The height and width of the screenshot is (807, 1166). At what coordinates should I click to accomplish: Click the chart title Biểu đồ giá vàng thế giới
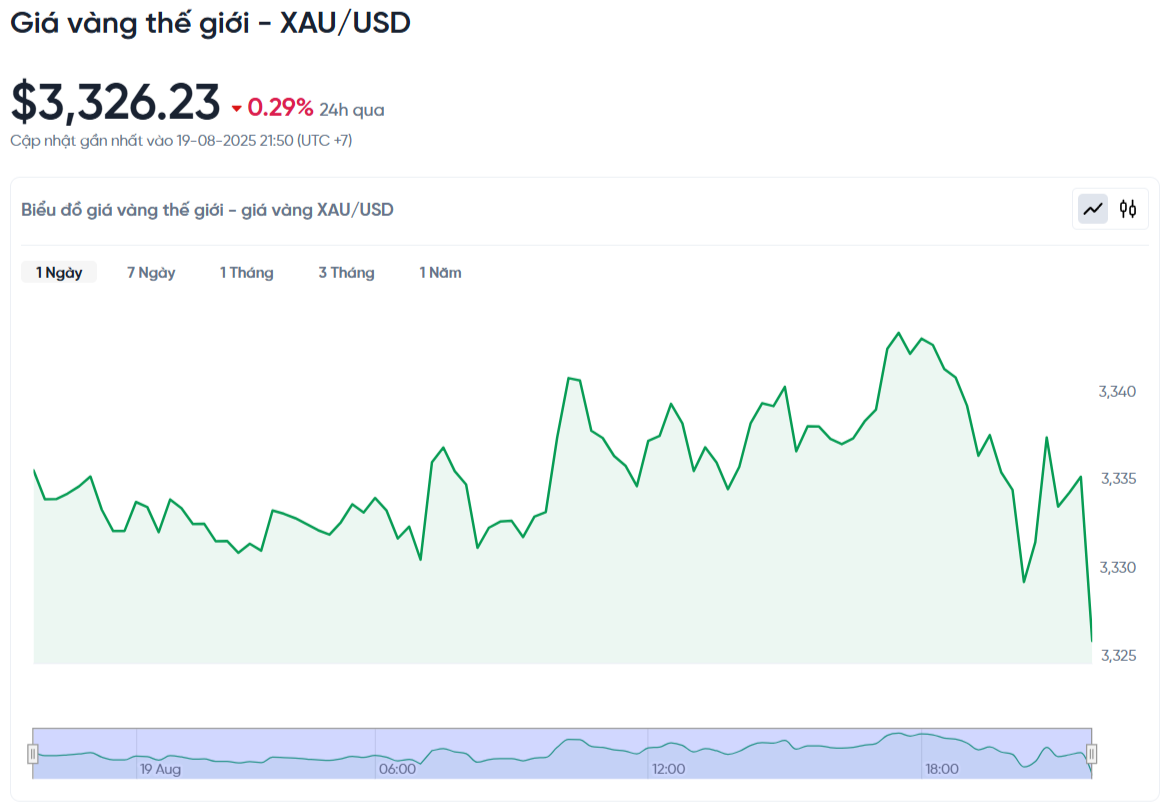[207, 210]
